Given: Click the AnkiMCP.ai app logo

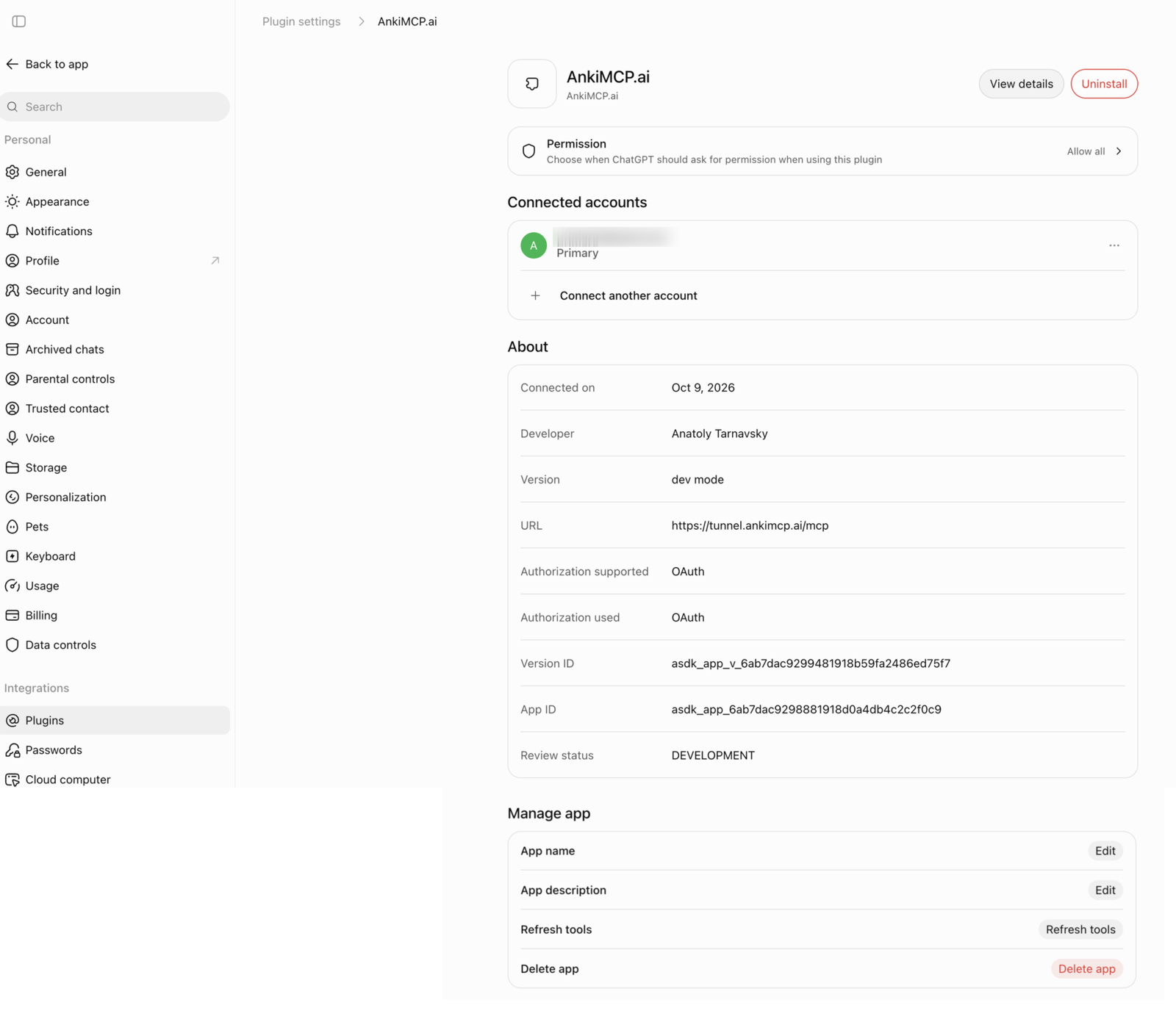Looking at the screenshot, I should tap(532, 84).
